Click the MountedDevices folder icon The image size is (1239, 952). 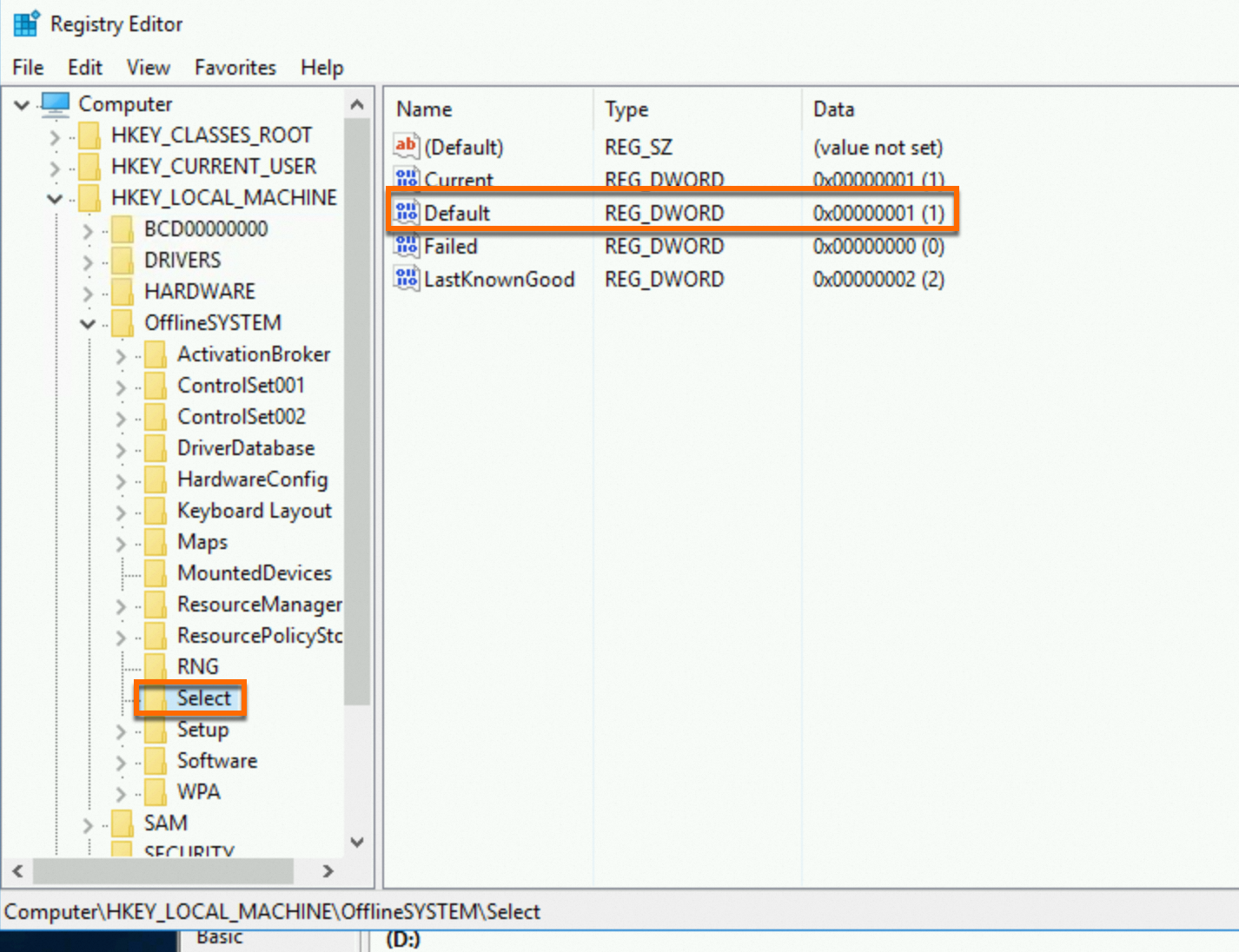click(x=155, y=573)
